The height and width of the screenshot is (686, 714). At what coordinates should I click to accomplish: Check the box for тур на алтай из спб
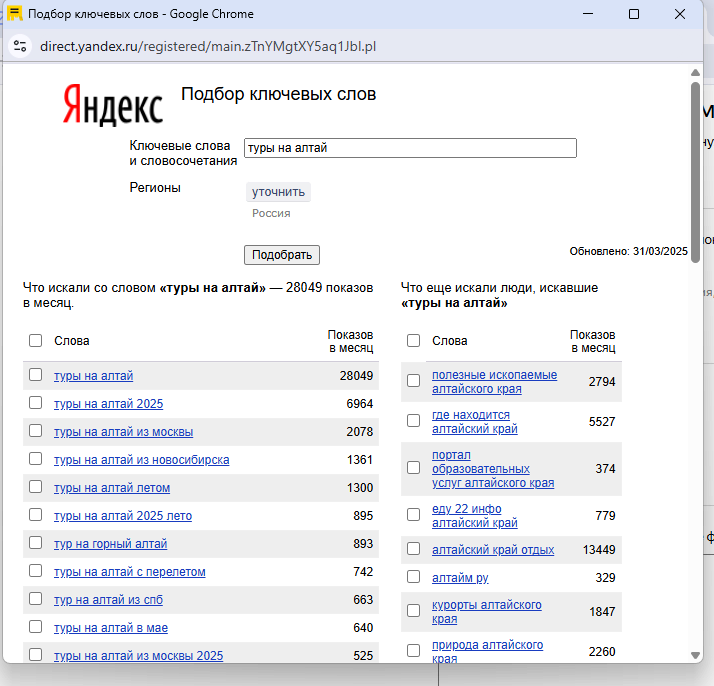(36, 599)
